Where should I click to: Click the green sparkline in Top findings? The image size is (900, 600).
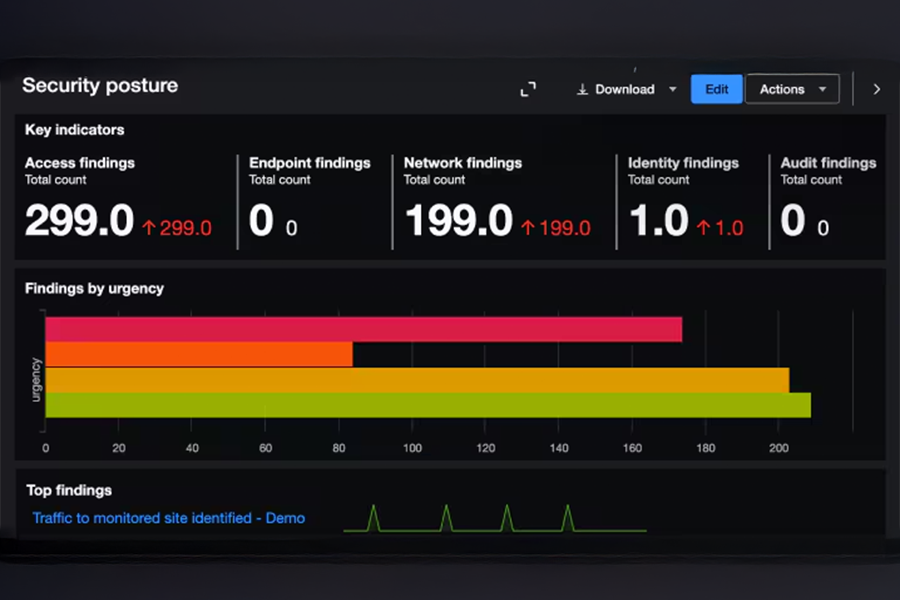(x=494, y=520)
